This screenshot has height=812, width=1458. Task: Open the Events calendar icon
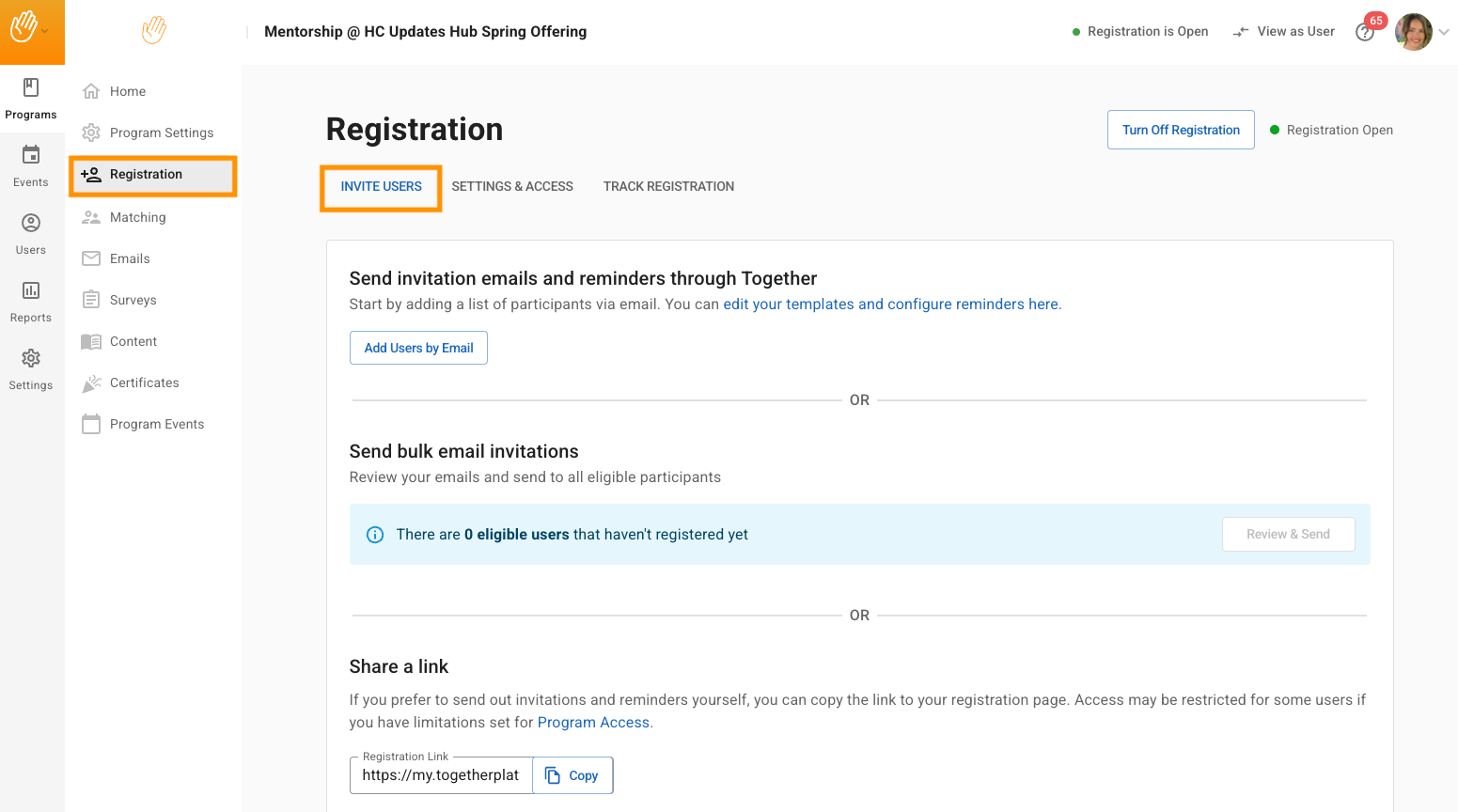tap(31, 156)
